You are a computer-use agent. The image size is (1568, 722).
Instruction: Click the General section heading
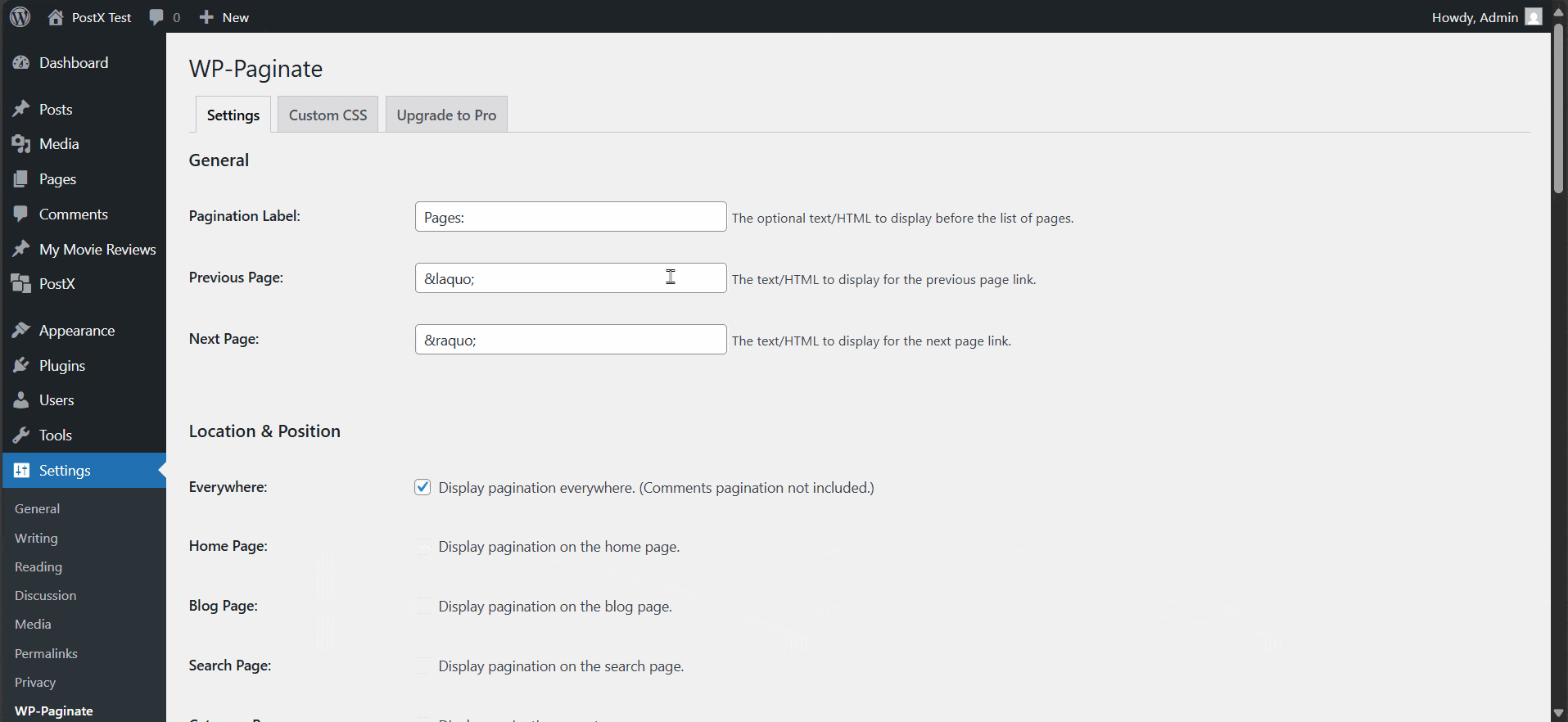pyautogui.click(x=219, y=160)
